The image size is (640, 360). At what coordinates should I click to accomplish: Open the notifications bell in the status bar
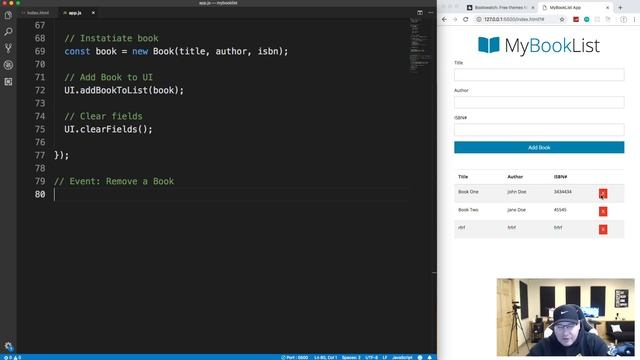pyautogui.click(x=429, y=357)
